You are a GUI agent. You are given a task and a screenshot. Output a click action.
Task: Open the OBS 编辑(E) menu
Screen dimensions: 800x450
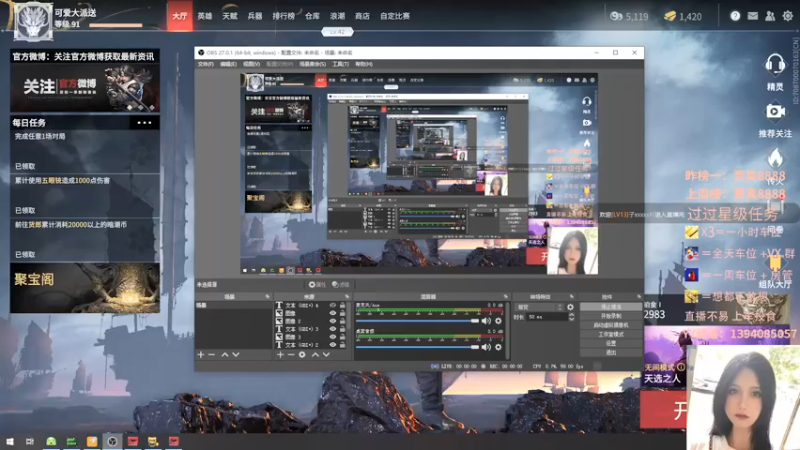[x=228, y=64]
